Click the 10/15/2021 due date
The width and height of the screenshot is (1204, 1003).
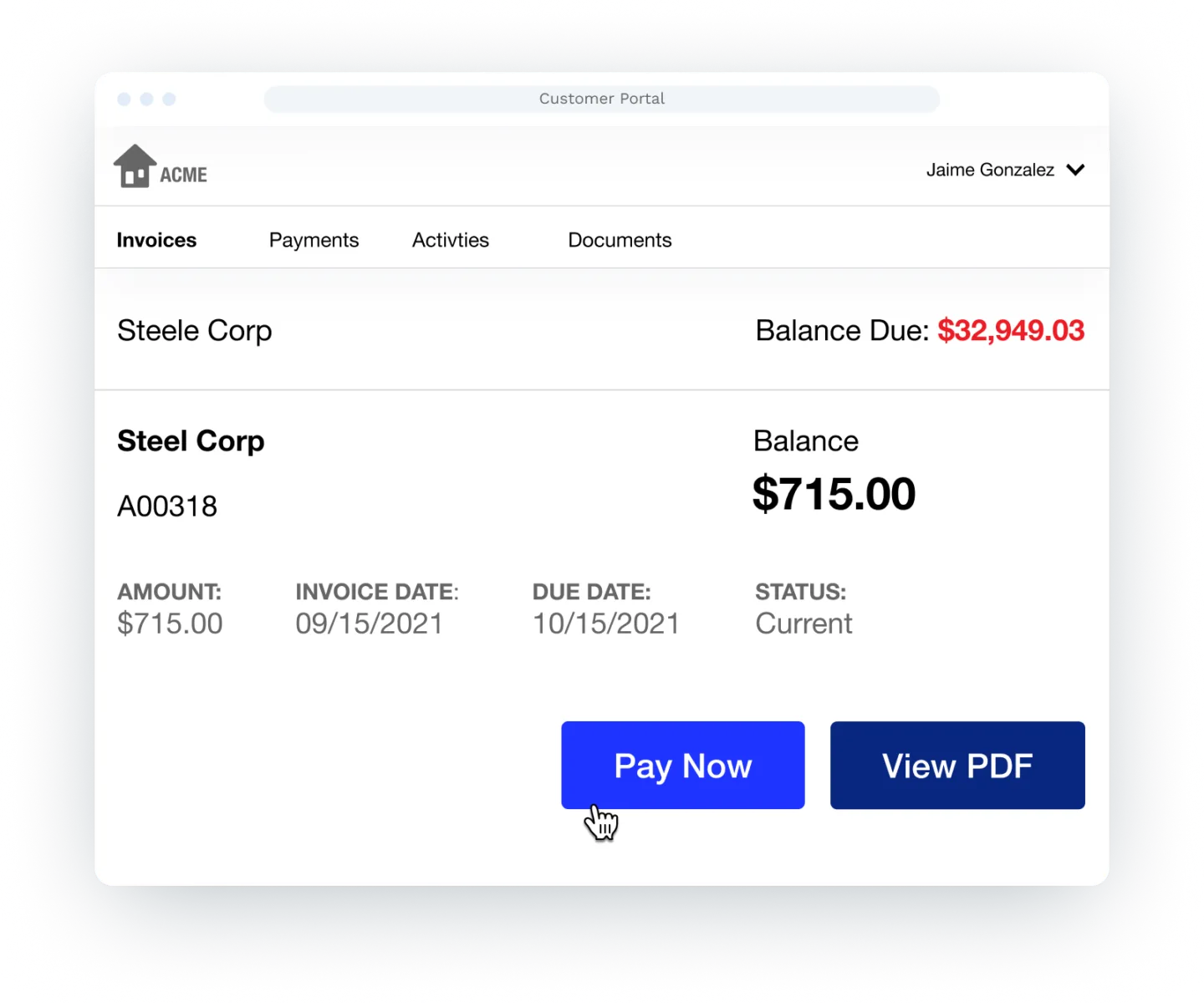coord(606,624)
